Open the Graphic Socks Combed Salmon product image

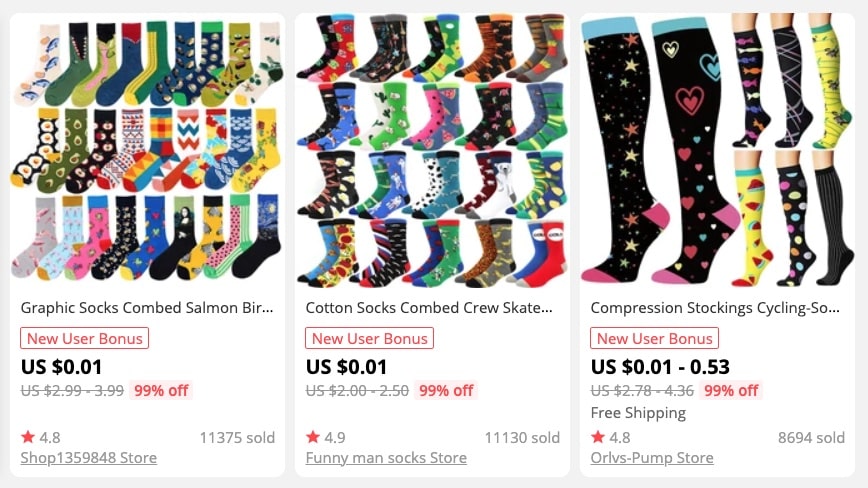pyautogui.click(x=147, y=150)
